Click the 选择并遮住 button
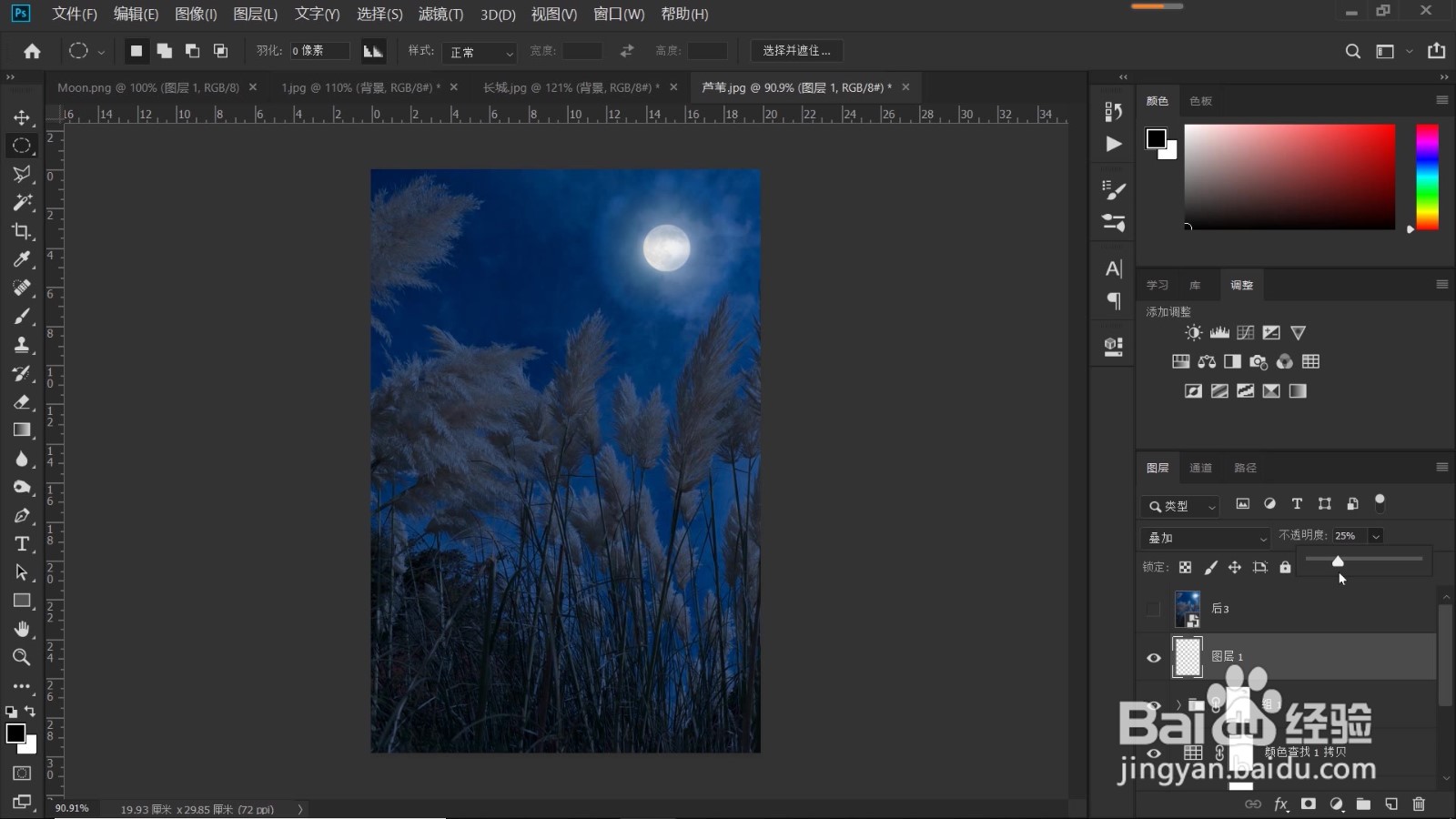The image size is (1456, 819). [x=796, y=51]
